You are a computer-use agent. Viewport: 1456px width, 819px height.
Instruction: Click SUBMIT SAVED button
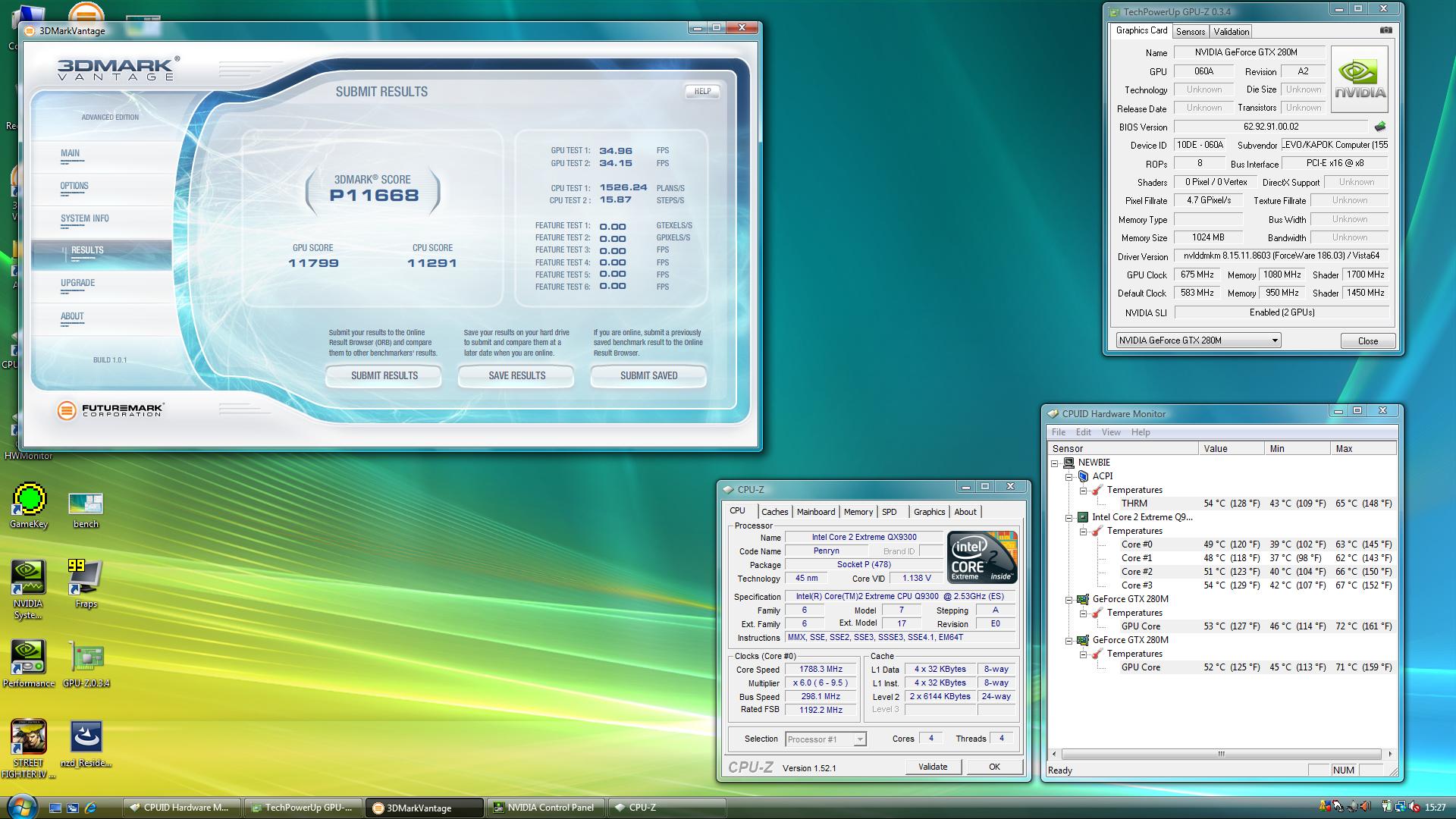(x=649, y=376)
